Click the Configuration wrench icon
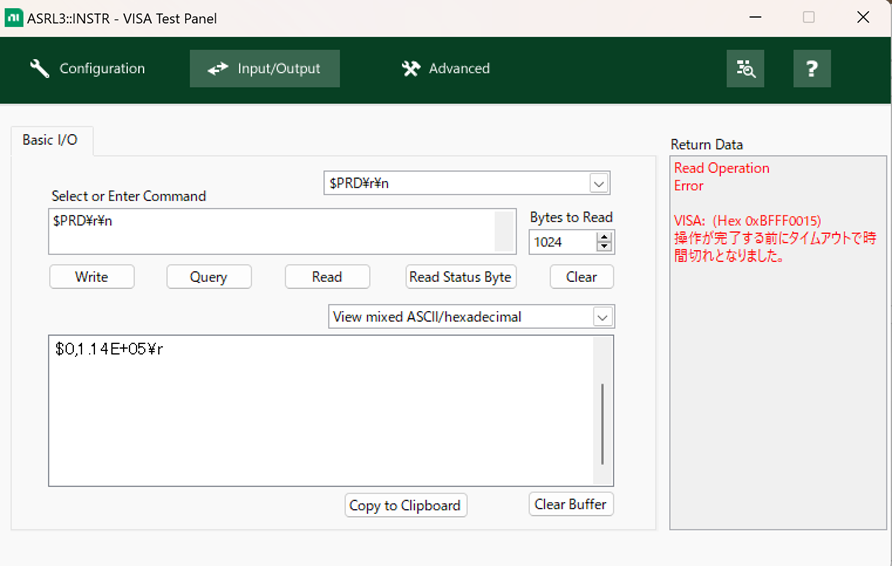The image size is (892, 566). 39,68
